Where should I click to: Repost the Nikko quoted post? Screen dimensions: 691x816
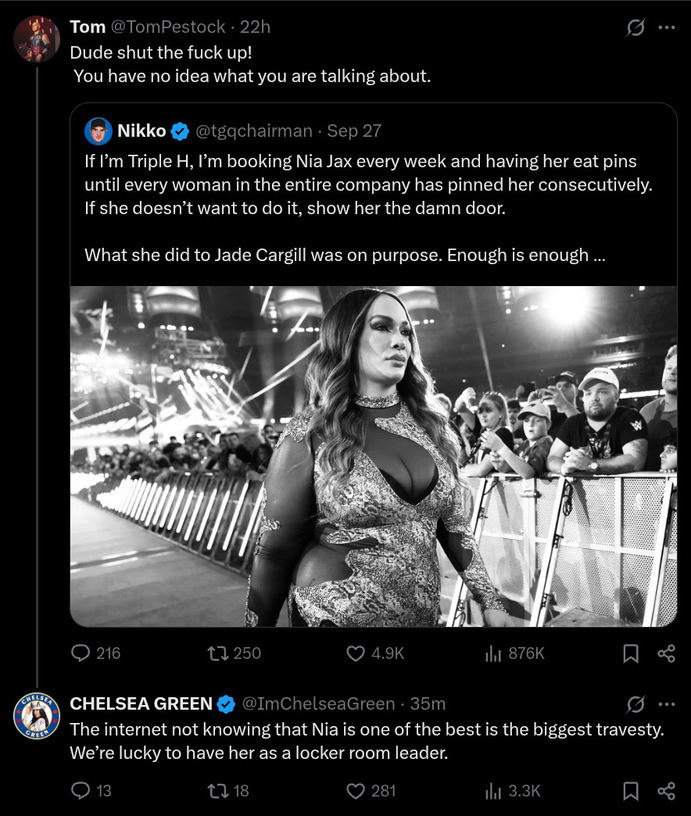coord(216,653)
